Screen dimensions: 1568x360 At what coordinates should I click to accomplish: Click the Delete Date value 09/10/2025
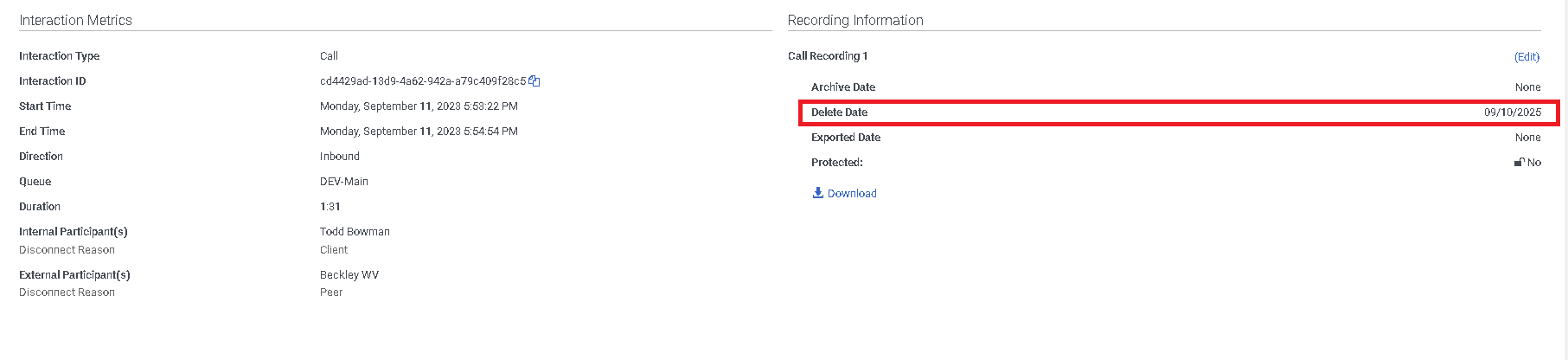(x=1513, y=112)
